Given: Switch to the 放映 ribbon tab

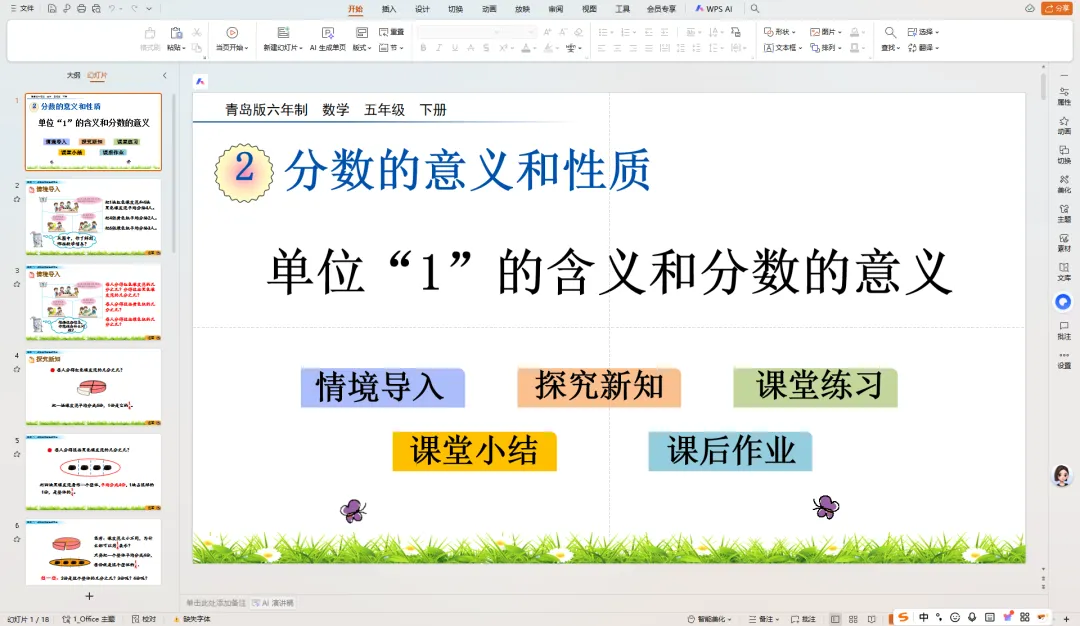Looking at the screenshot, I should (522, 9).
